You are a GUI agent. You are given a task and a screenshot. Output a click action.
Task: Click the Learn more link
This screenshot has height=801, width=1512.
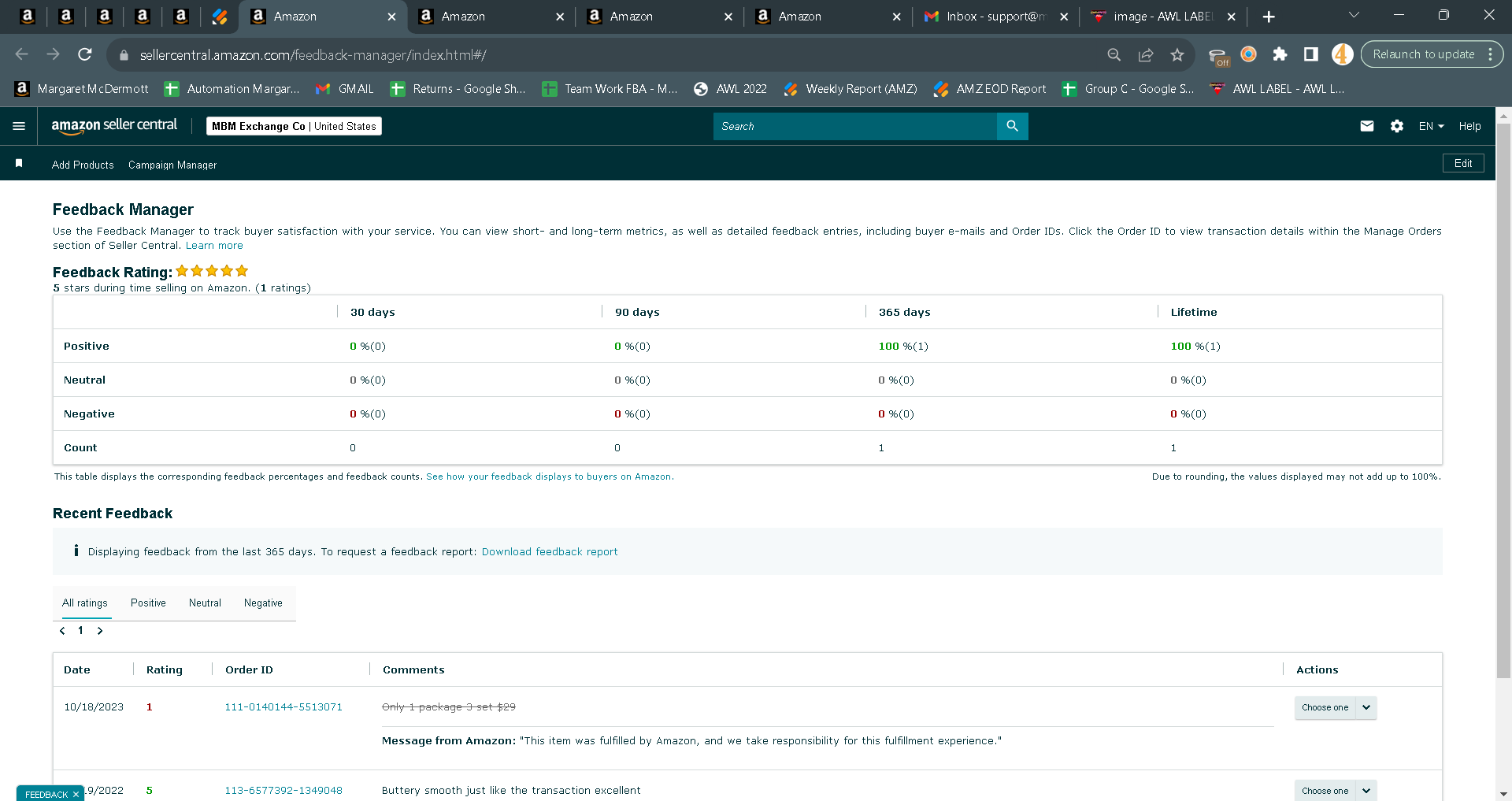point(214,246)
